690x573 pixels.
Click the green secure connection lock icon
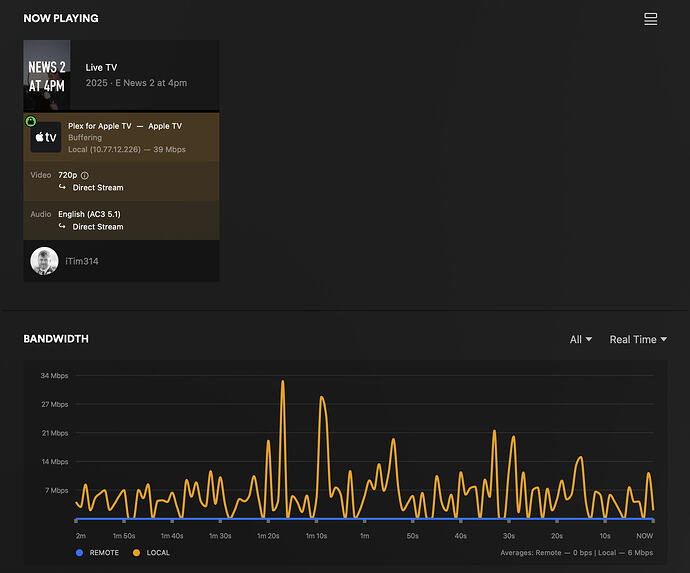(31, 121)
